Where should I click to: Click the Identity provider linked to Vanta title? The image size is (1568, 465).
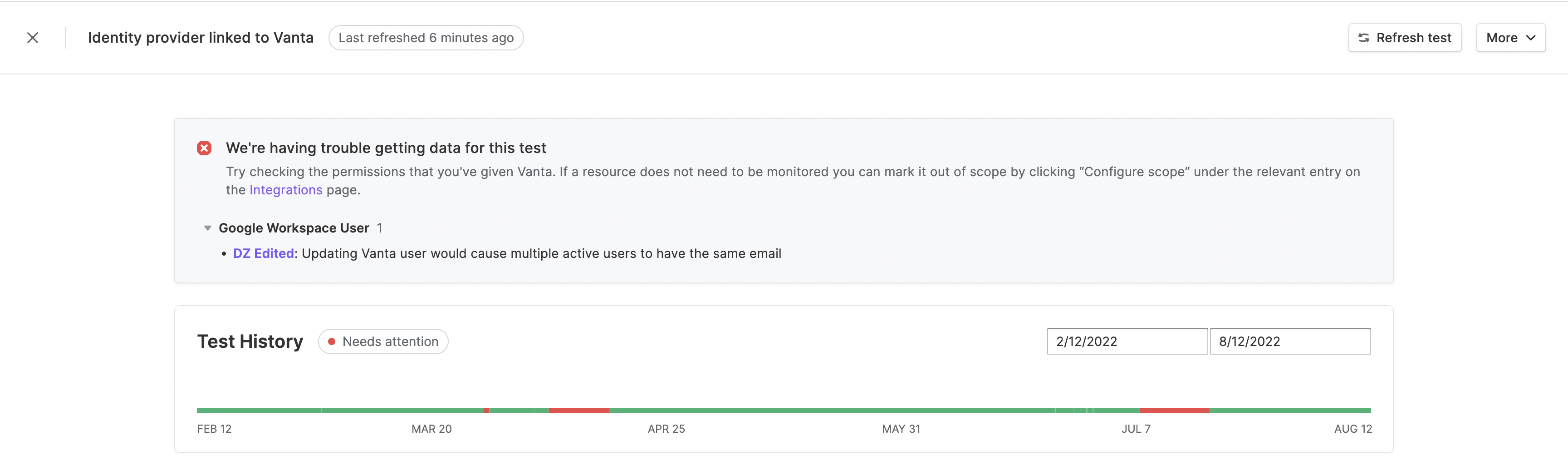click(200, 38)
